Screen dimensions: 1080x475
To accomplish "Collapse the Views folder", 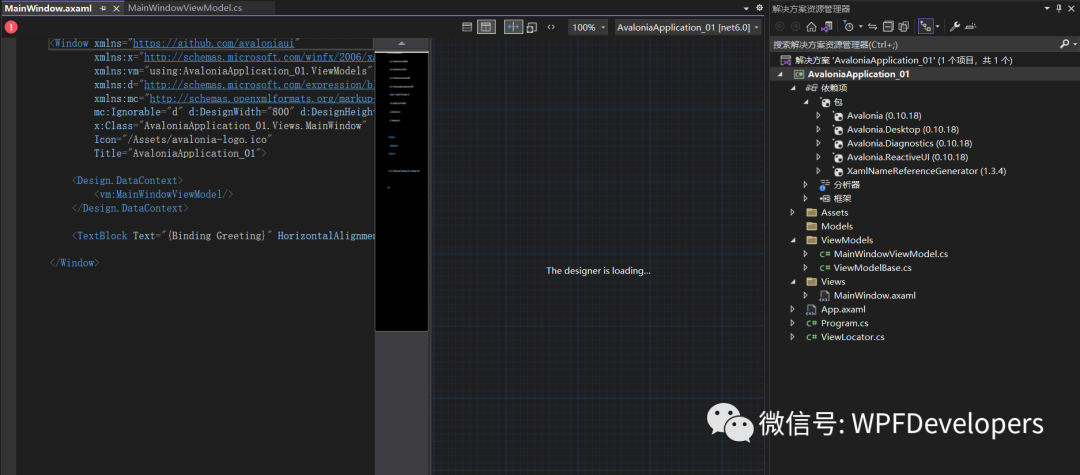I will coord(793,281).
